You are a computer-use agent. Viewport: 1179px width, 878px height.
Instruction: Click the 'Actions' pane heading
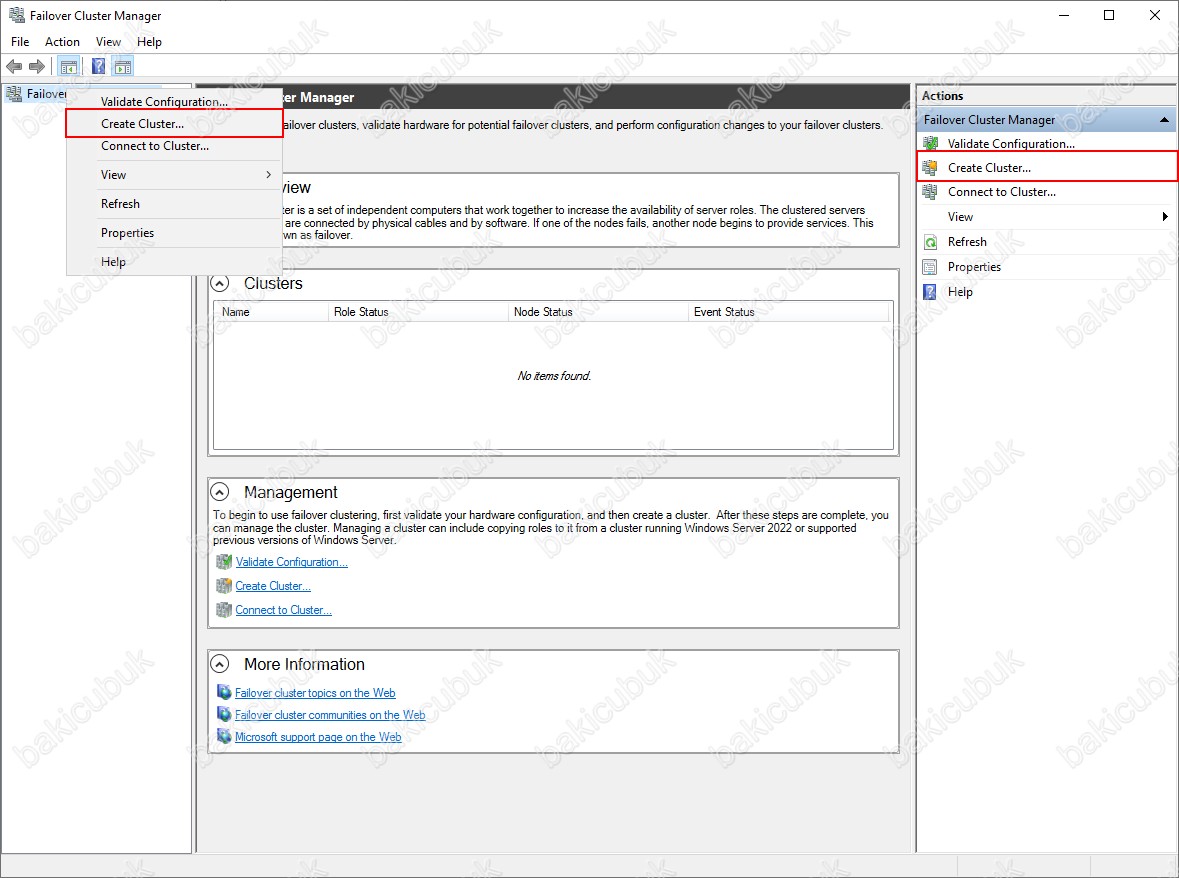943,95
